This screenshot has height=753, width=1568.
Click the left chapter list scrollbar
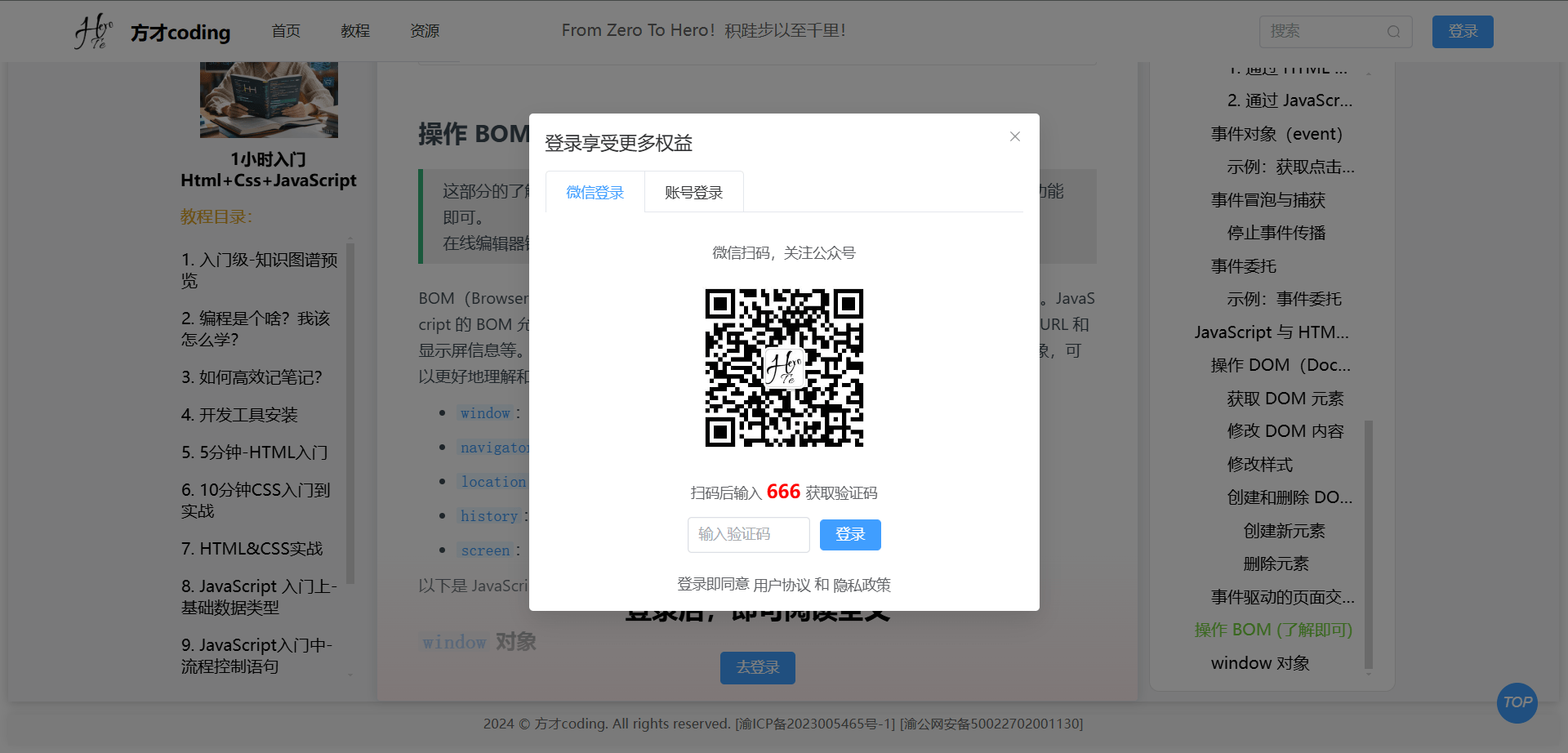pyautogui.click(x=350, y=412)
